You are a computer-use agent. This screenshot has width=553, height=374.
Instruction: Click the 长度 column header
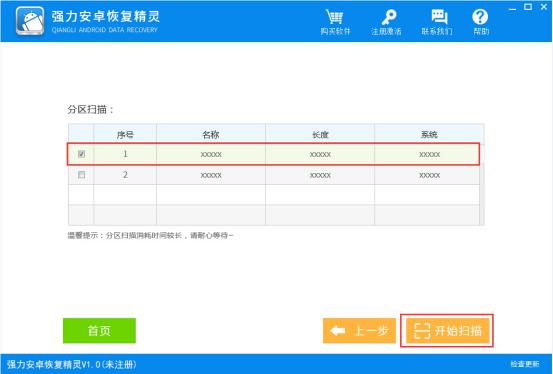coord(320,134)
